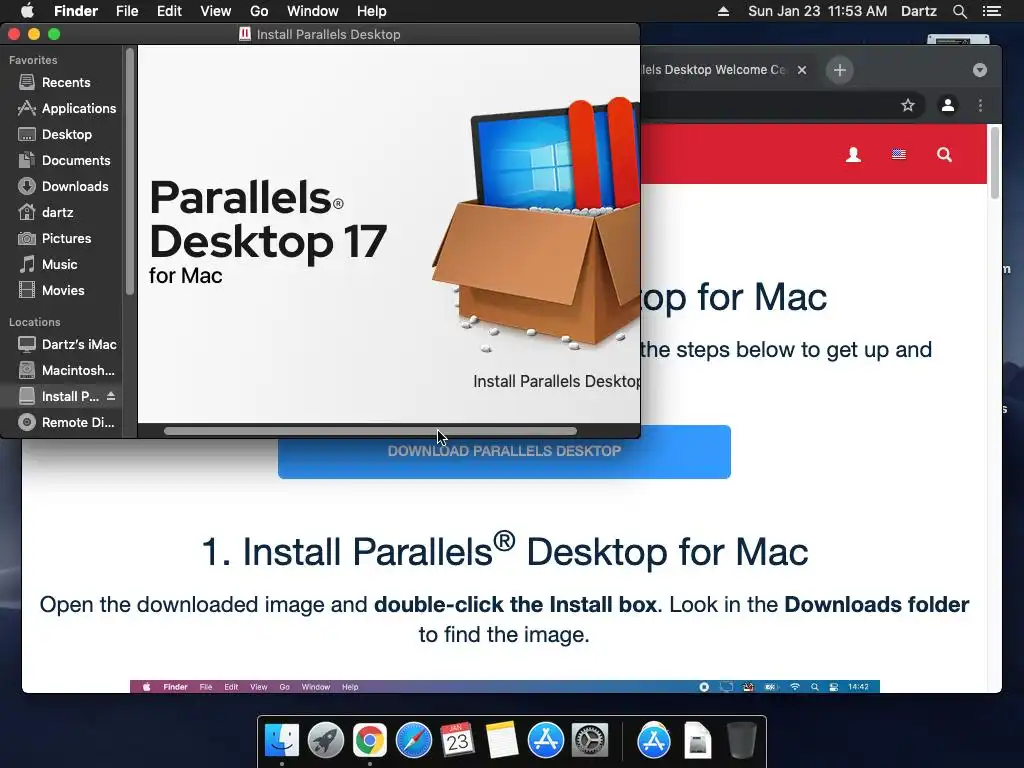Open Chrome tab search dropdown arrow
1024x768 pixels.
[980, 70]
